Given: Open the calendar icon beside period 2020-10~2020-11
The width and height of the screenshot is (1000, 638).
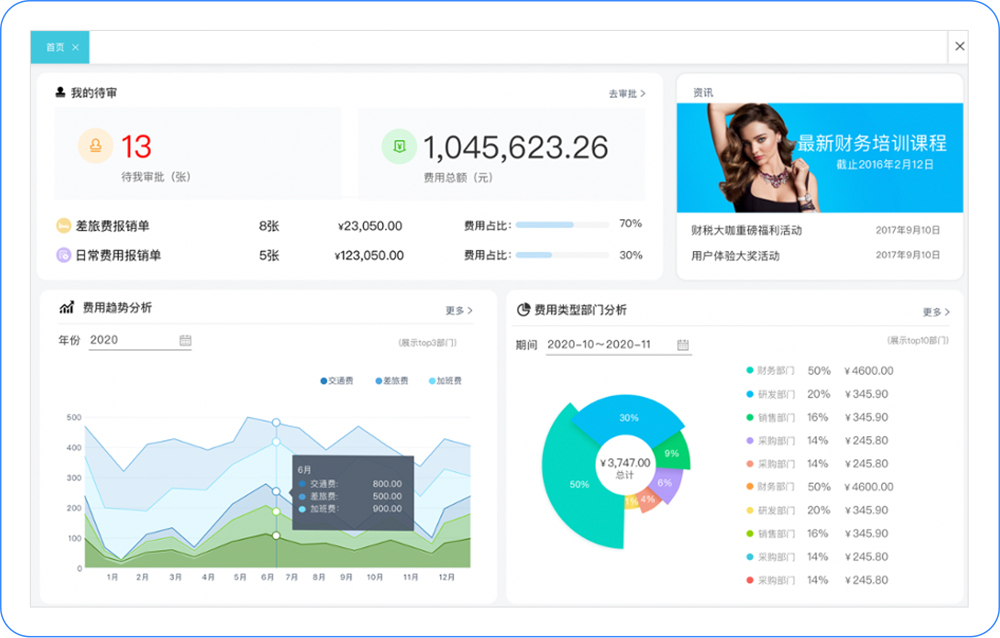Looking at the screenshot, I should click(x=682, y=345).
